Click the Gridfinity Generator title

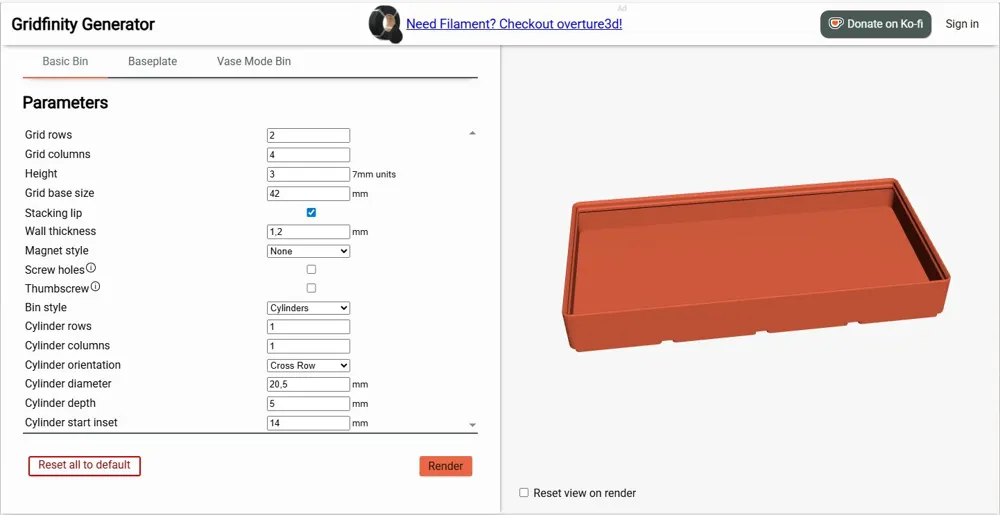(83, 25)
